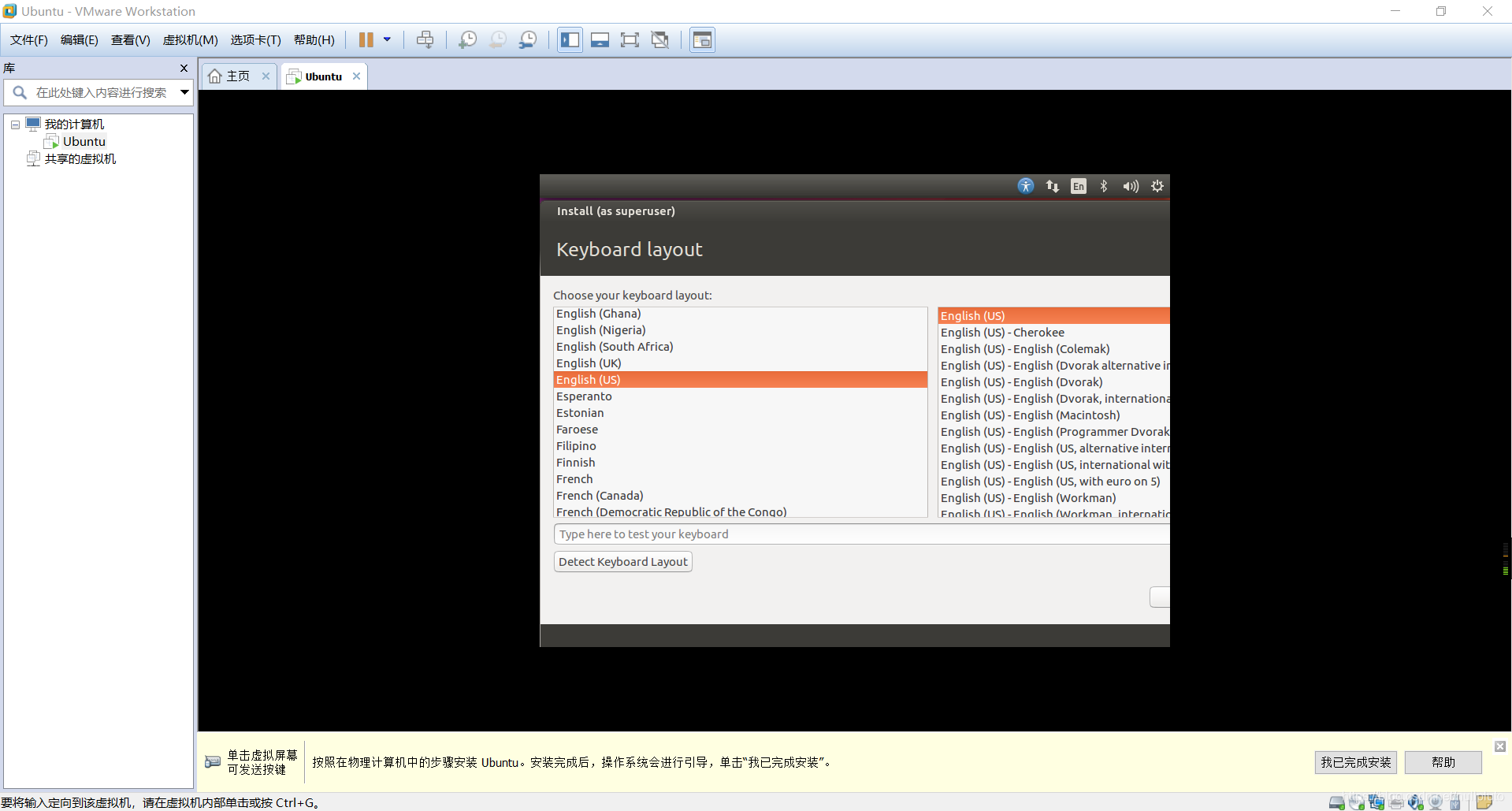Select English (UK) keyboard layout
This screenshot has height=811, width=1512.
741,363
